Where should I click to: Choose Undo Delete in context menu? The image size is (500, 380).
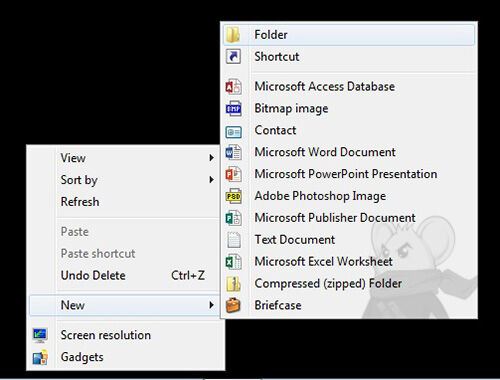pyautogui.click(x=125, y=275)
